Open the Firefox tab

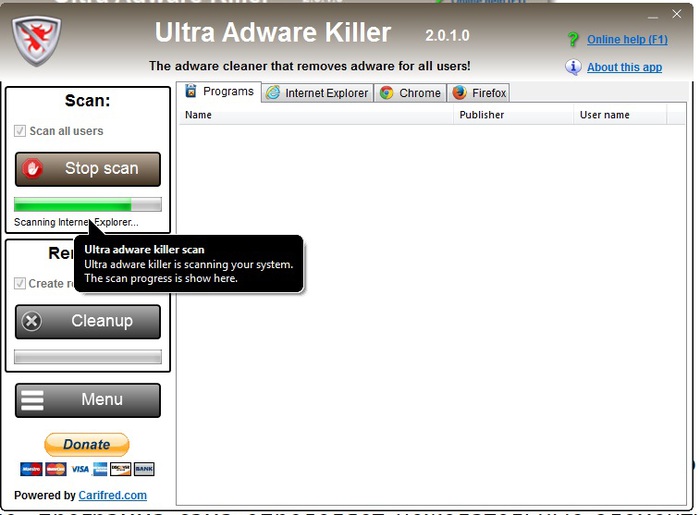(x=479, y=93)
